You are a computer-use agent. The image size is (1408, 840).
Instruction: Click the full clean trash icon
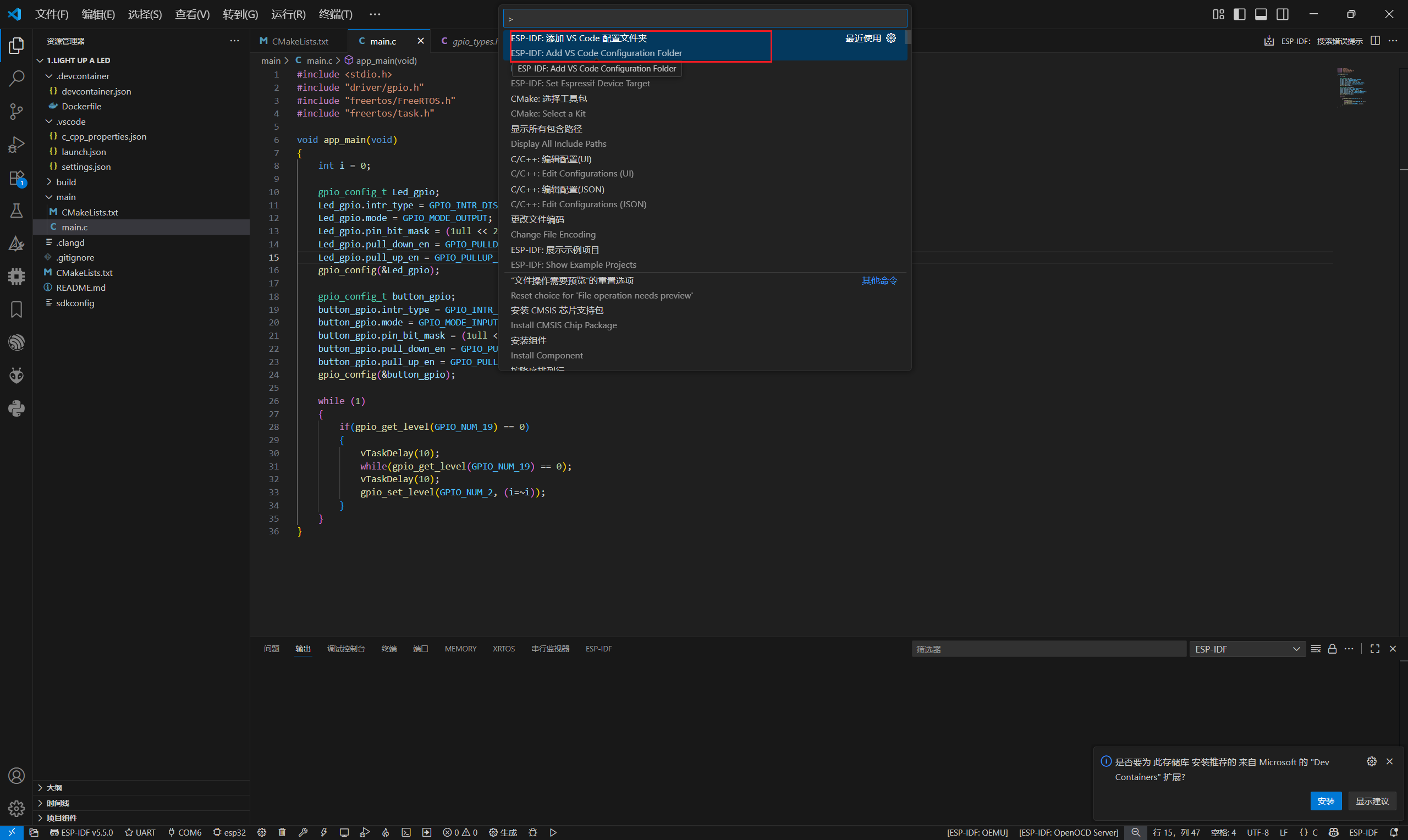click(x=282, y=832)
